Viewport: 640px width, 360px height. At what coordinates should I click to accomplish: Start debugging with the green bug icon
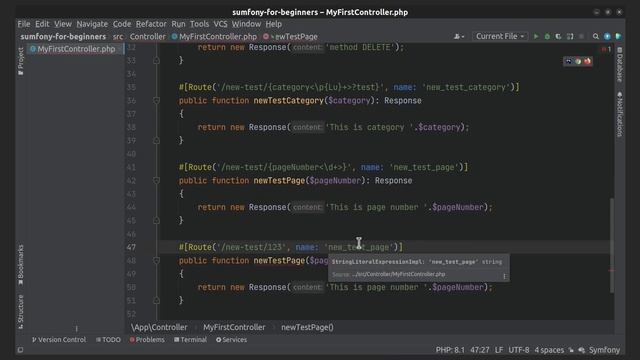pos(547,36)
